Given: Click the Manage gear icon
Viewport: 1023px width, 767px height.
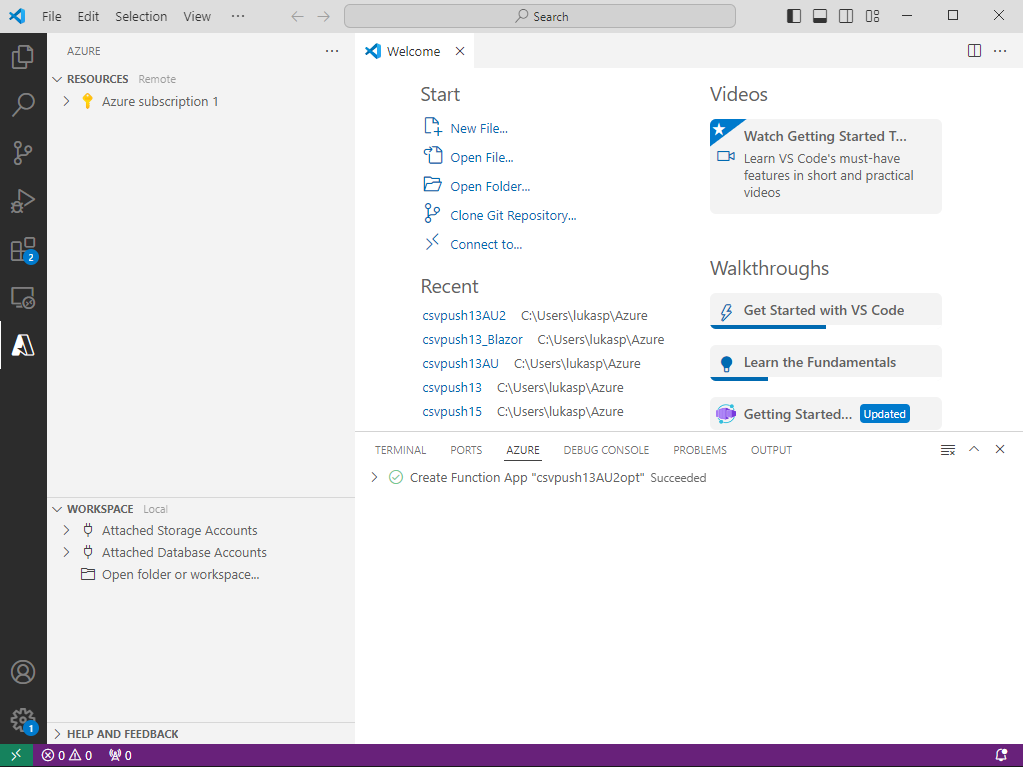Looking at the screenshot, I should (x=23, y=719).
